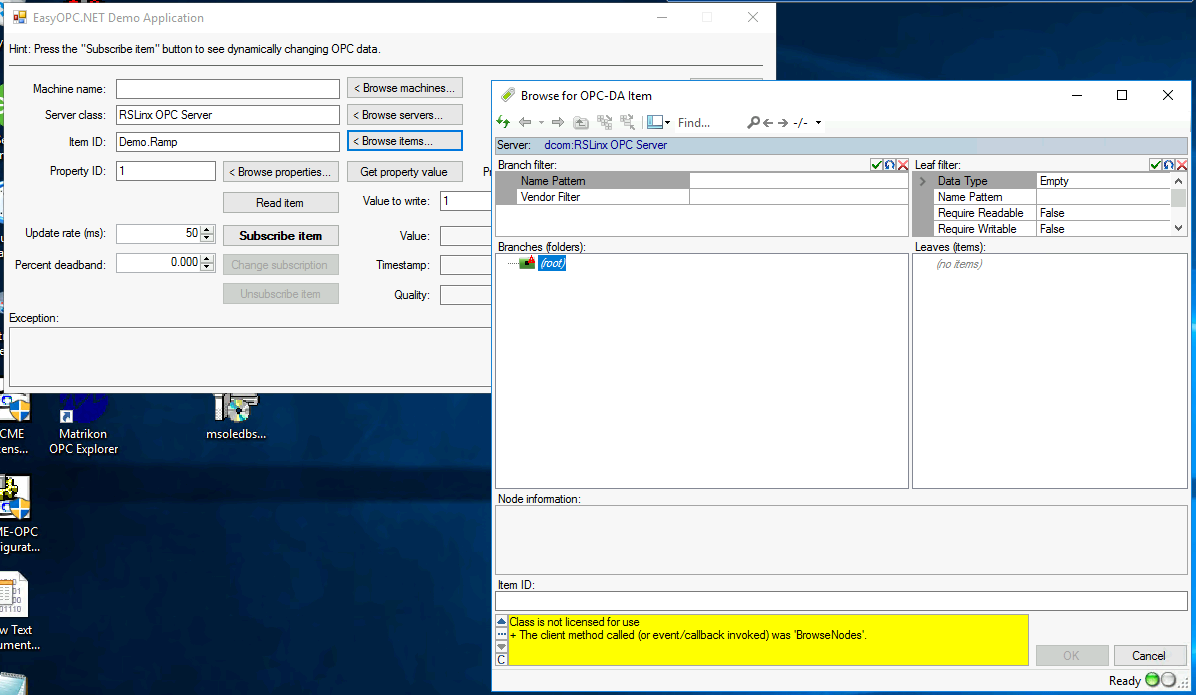Click the Find text box in toolbar

(x=706, y=123)
